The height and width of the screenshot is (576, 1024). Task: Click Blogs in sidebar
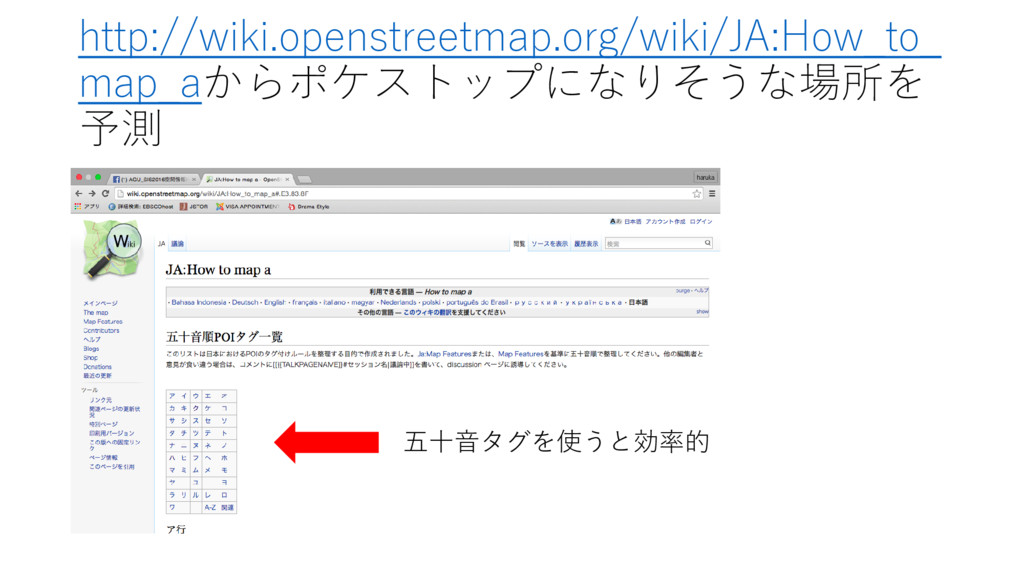click(x=91, y=349)
